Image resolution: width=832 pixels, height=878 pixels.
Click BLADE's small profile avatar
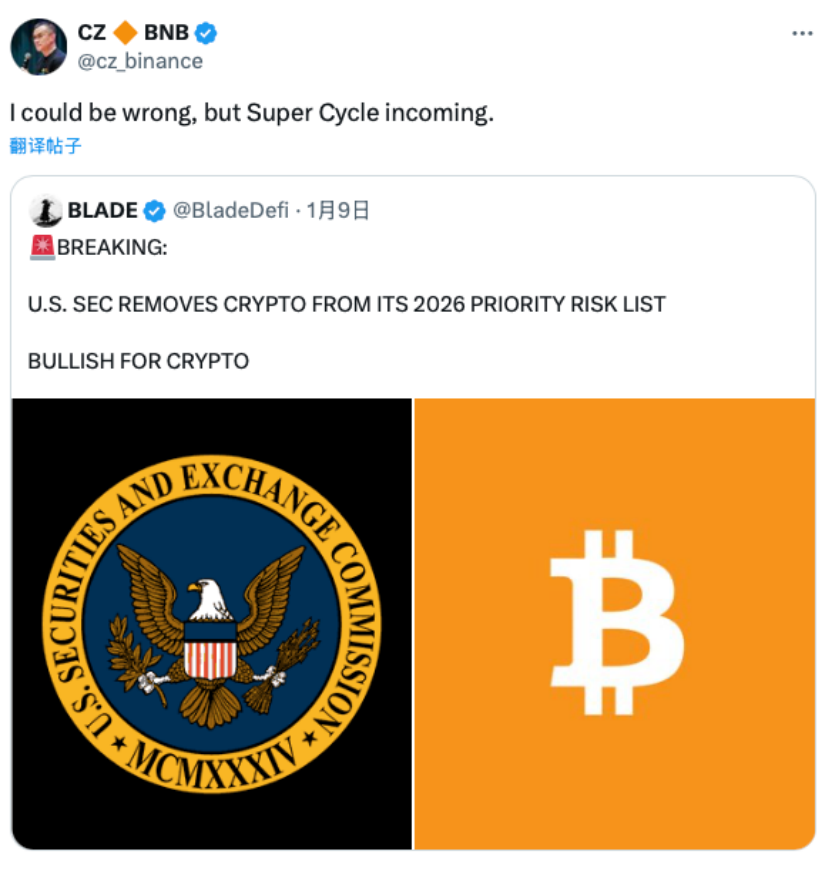(46, 210)
